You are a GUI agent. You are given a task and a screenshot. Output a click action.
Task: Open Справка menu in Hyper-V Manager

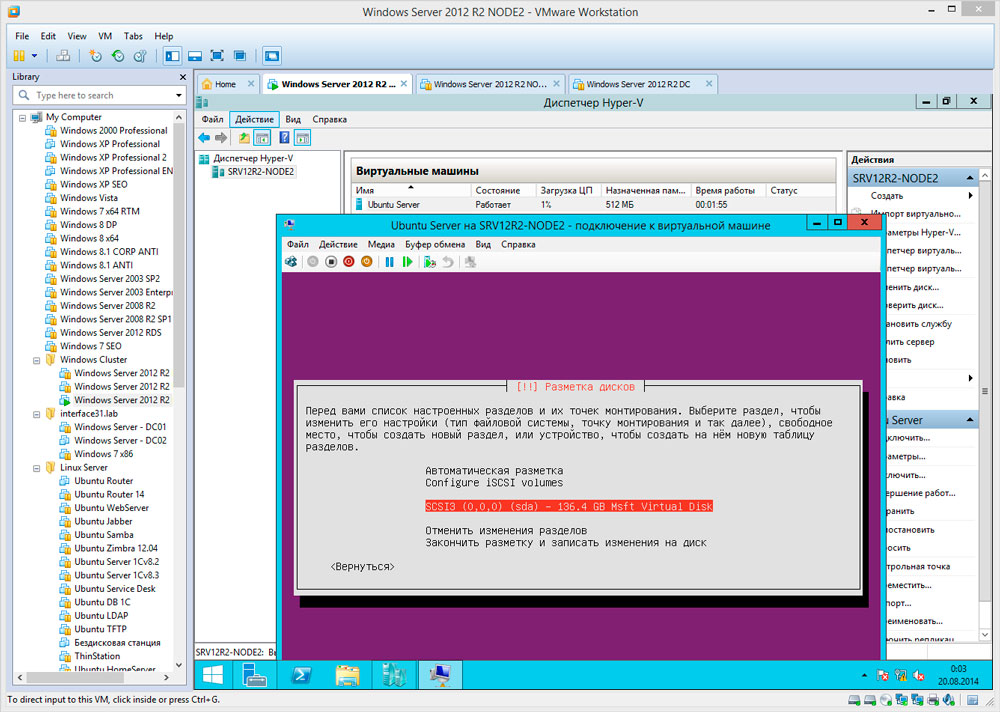[x=330, y=119]
